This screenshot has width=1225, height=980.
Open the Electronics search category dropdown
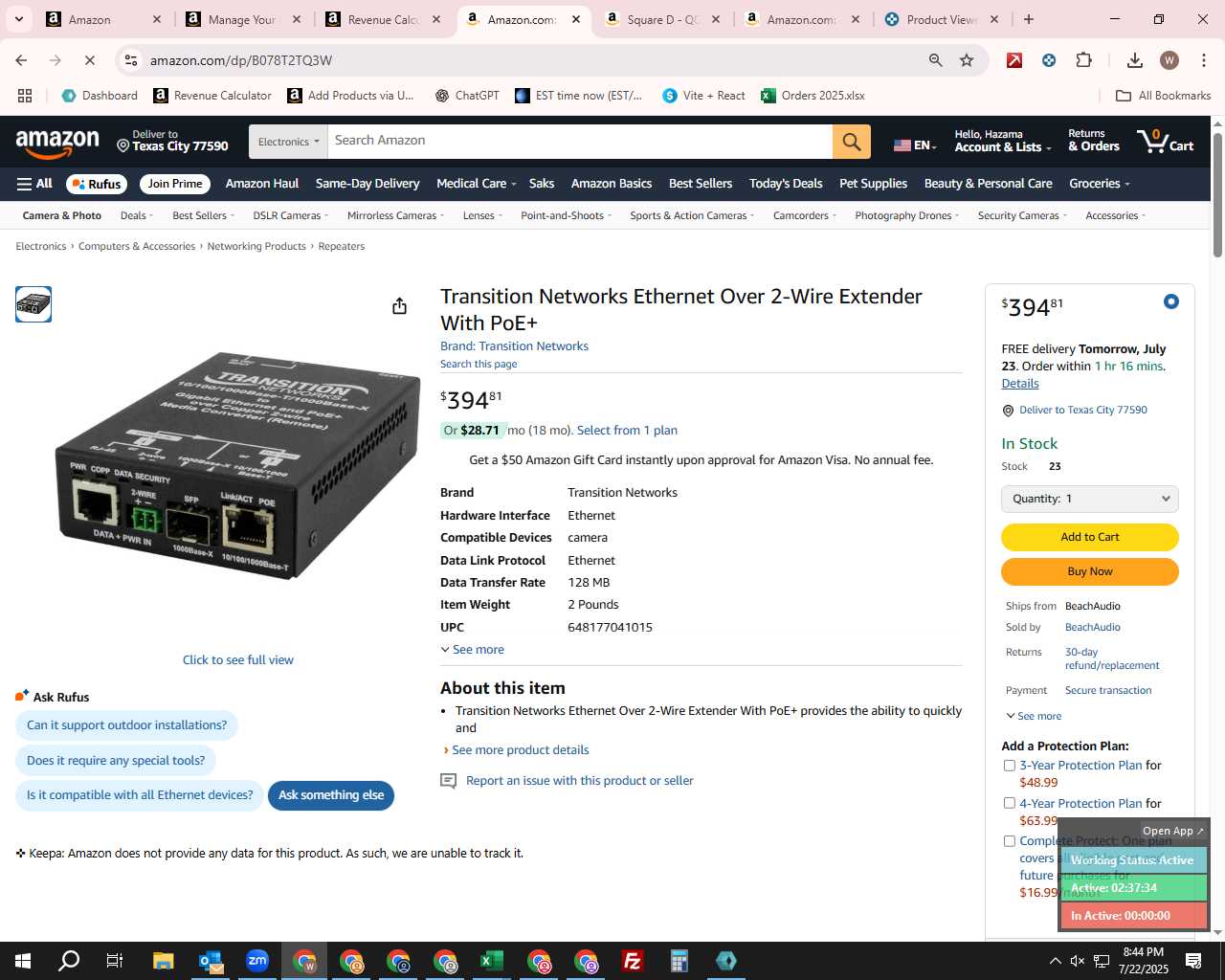[x=288, y=142]
